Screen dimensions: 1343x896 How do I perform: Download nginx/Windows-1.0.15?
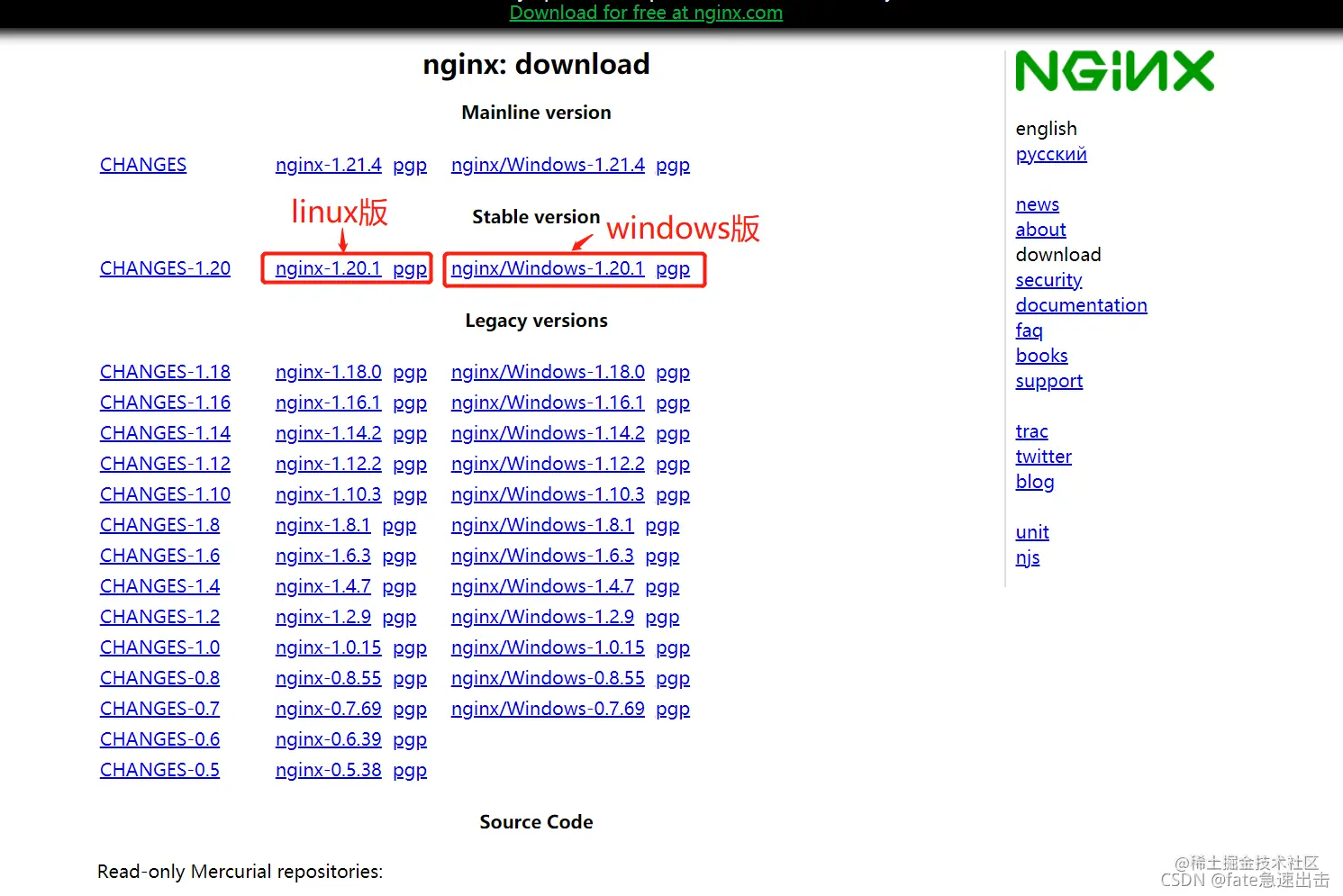coord(548,647)
